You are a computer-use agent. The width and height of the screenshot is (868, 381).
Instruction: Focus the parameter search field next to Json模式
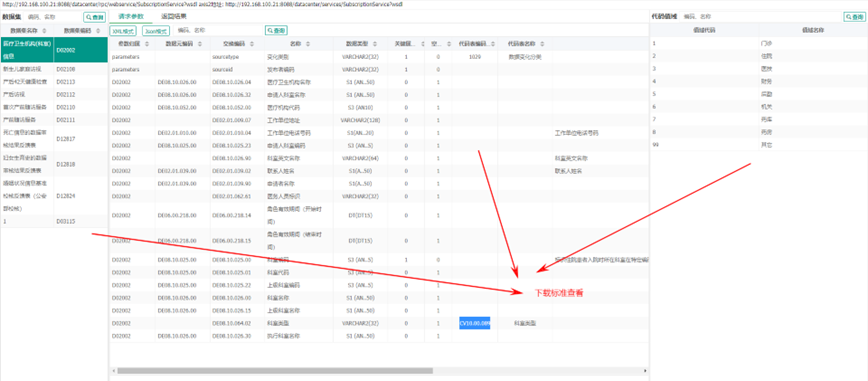[219, 31]
